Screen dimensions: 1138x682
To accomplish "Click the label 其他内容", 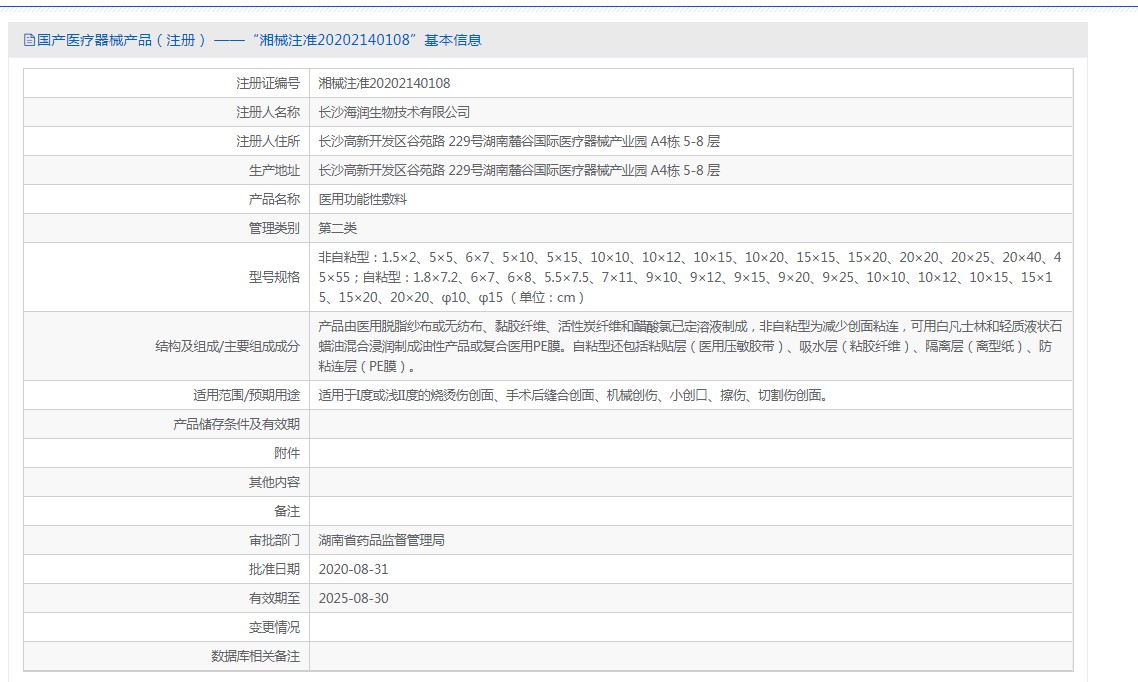I will pos(274,482).
